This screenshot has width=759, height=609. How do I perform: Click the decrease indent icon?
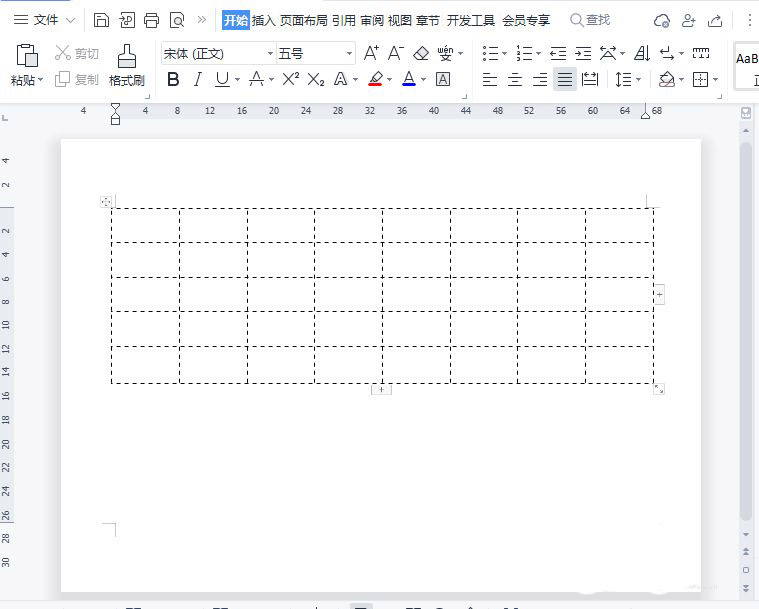point(558,53)
